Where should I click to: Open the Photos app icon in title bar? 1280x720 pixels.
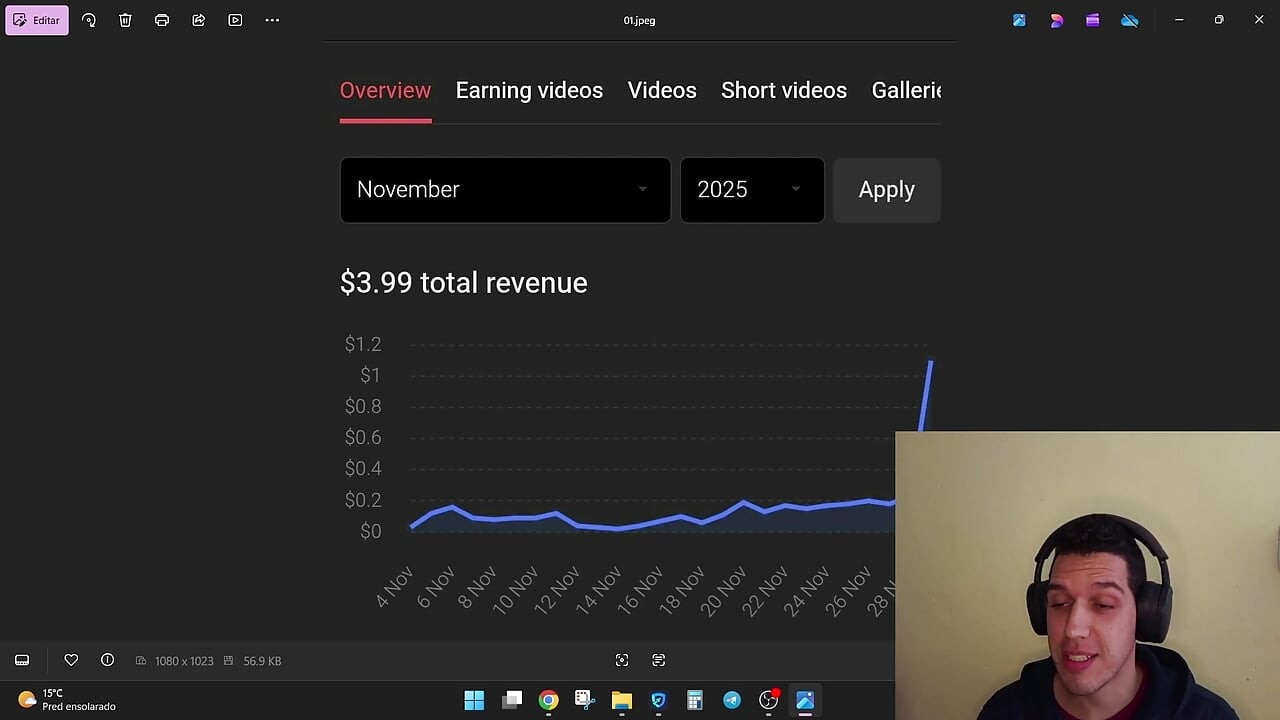(x=1019, y=20)
